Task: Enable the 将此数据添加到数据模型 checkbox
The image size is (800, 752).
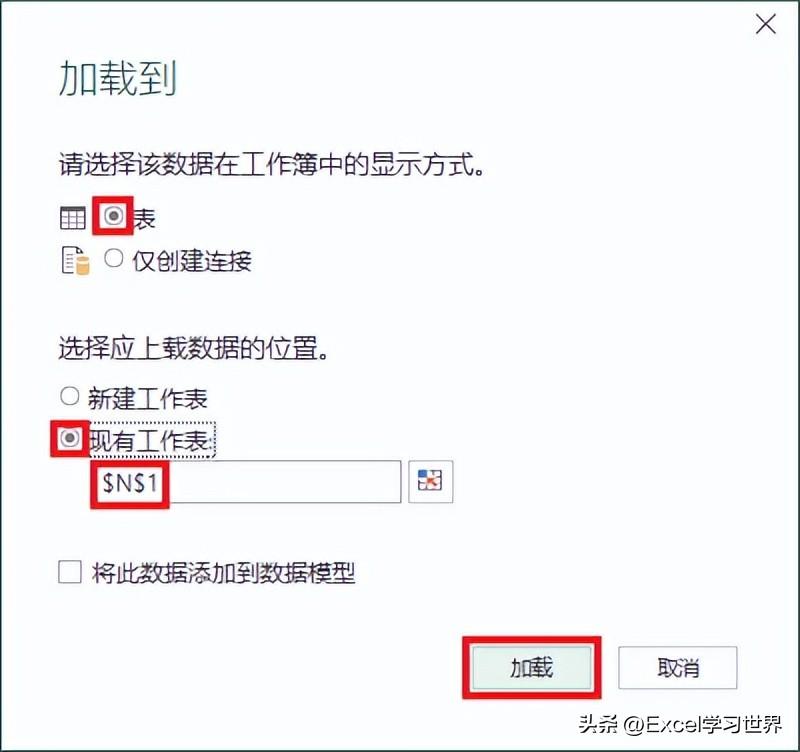Action: coord(70,571)
